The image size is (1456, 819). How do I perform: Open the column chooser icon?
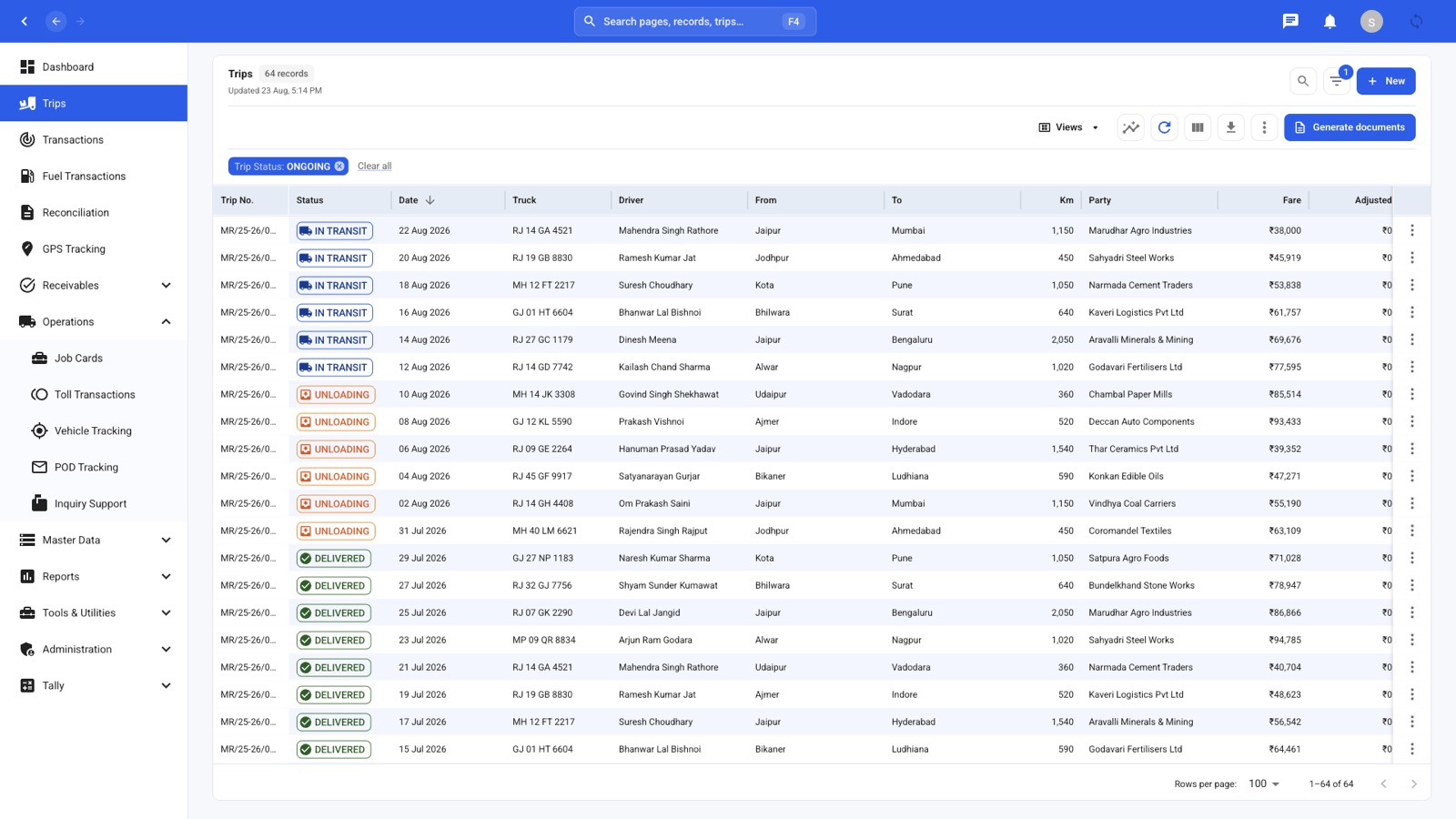(x=1198, y=127)
